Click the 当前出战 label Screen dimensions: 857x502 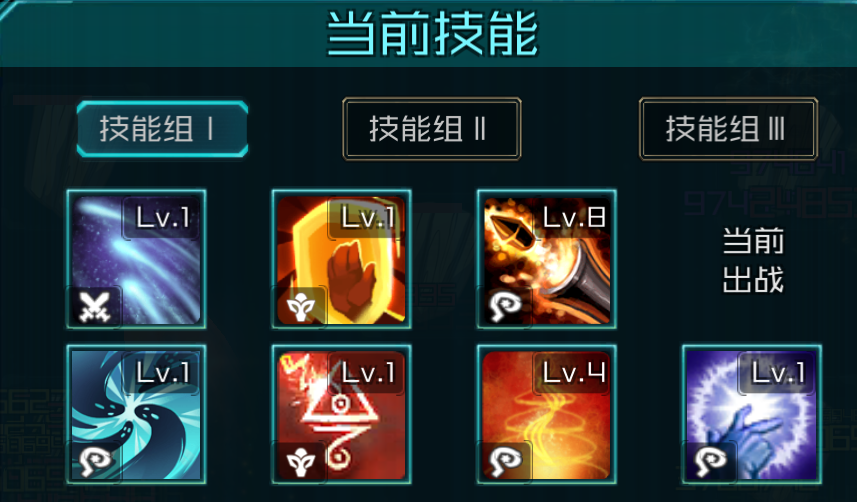(x=753, y=260)
